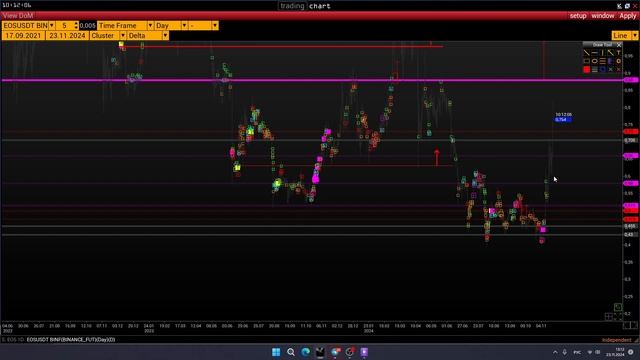Open the Day period dropdown
The image size is (640, 360).
pos(184,25)
